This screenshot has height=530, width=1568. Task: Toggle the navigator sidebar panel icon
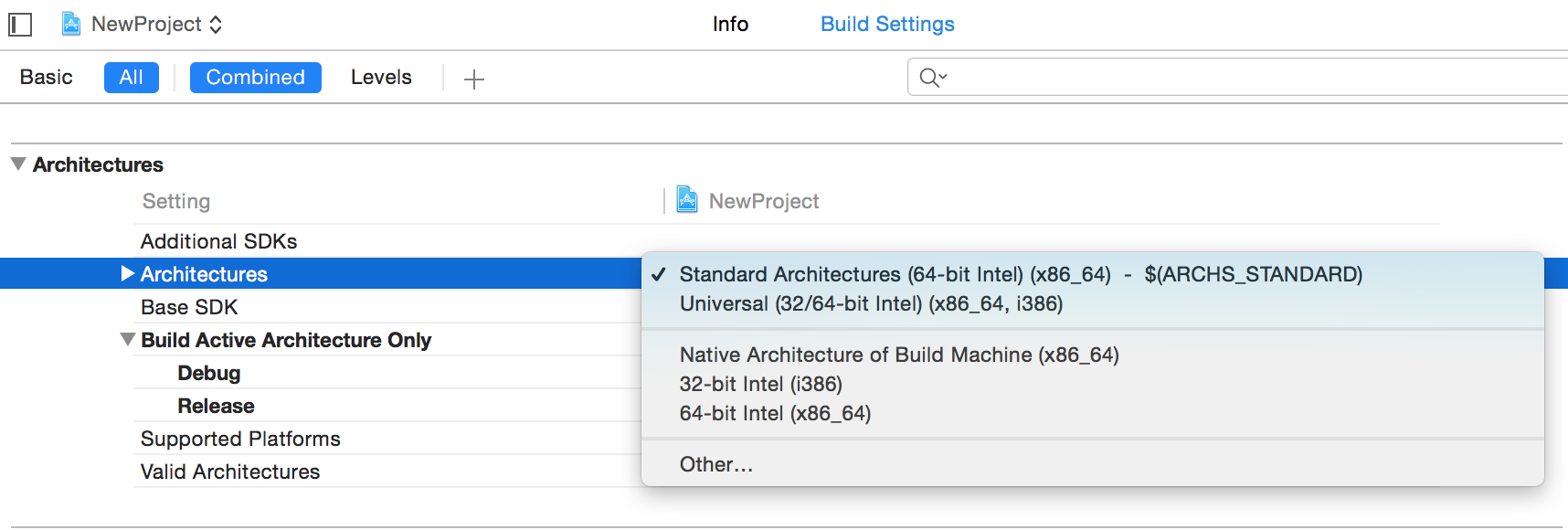pyautogui.click(x=20, y=25)
